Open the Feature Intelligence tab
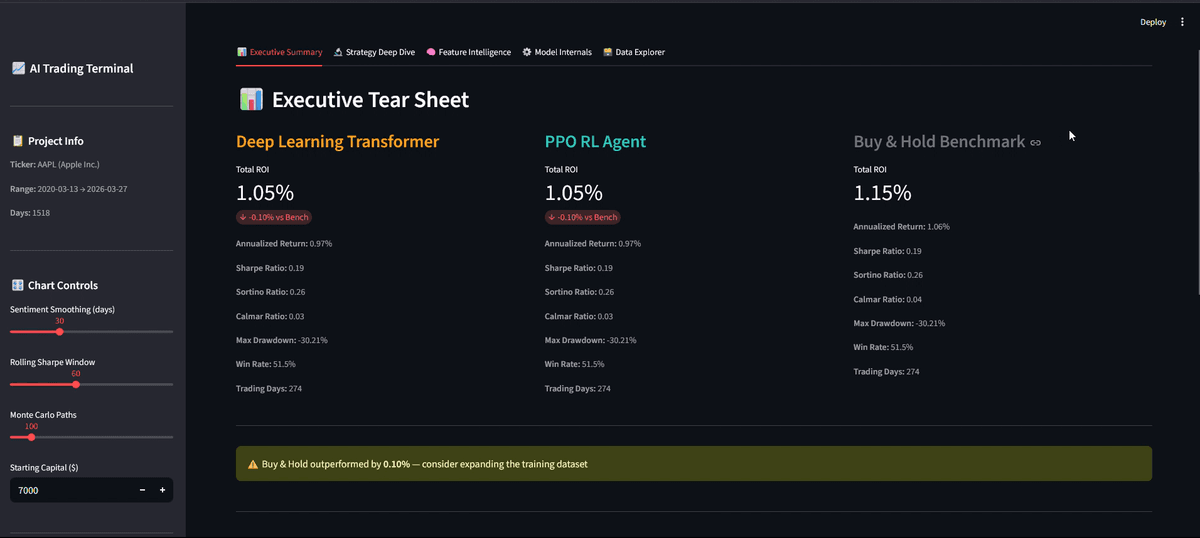Viewport: 1200px width, 538px height. pos(468,52)
